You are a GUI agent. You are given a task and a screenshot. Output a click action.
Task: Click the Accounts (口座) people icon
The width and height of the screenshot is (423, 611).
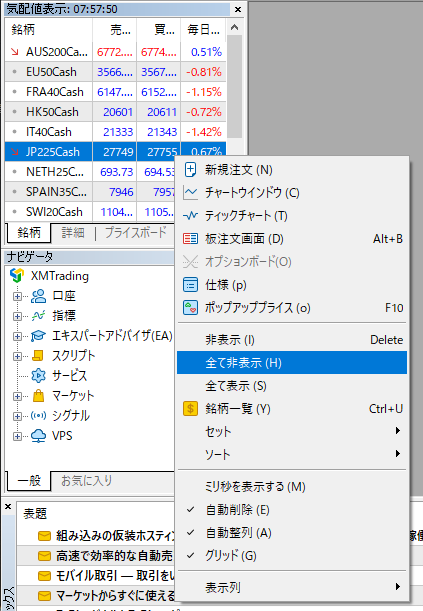click(38, 296)
